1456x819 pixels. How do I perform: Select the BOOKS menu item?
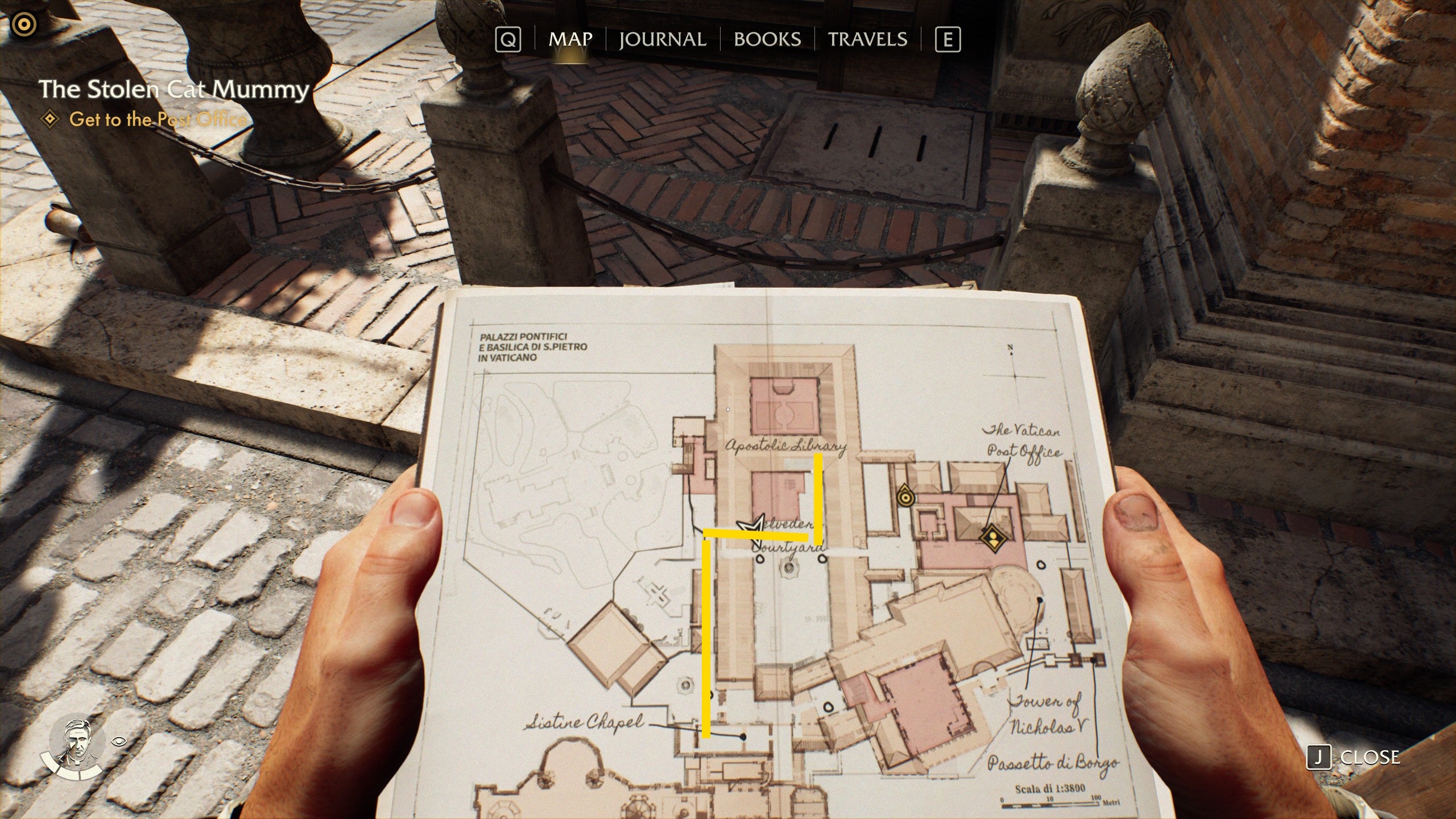point(766,39)
